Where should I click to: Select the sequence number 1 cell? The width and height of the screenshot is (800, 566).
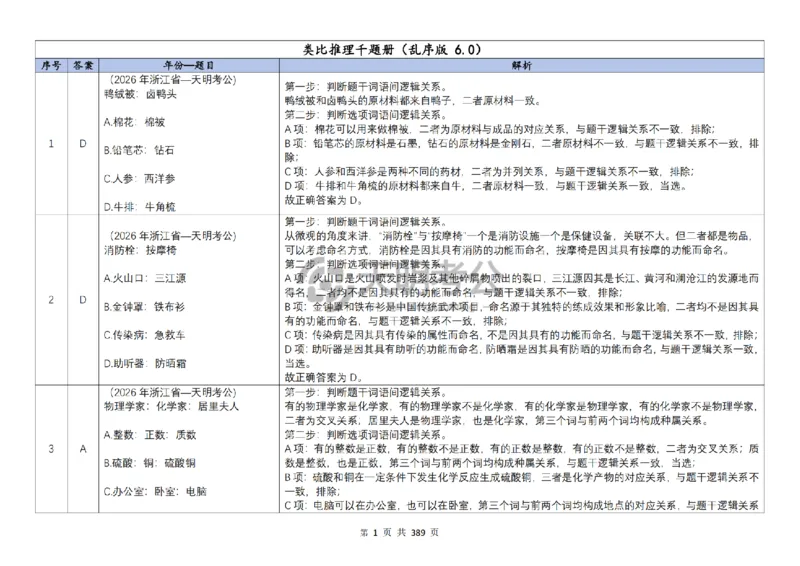point(51,144)
